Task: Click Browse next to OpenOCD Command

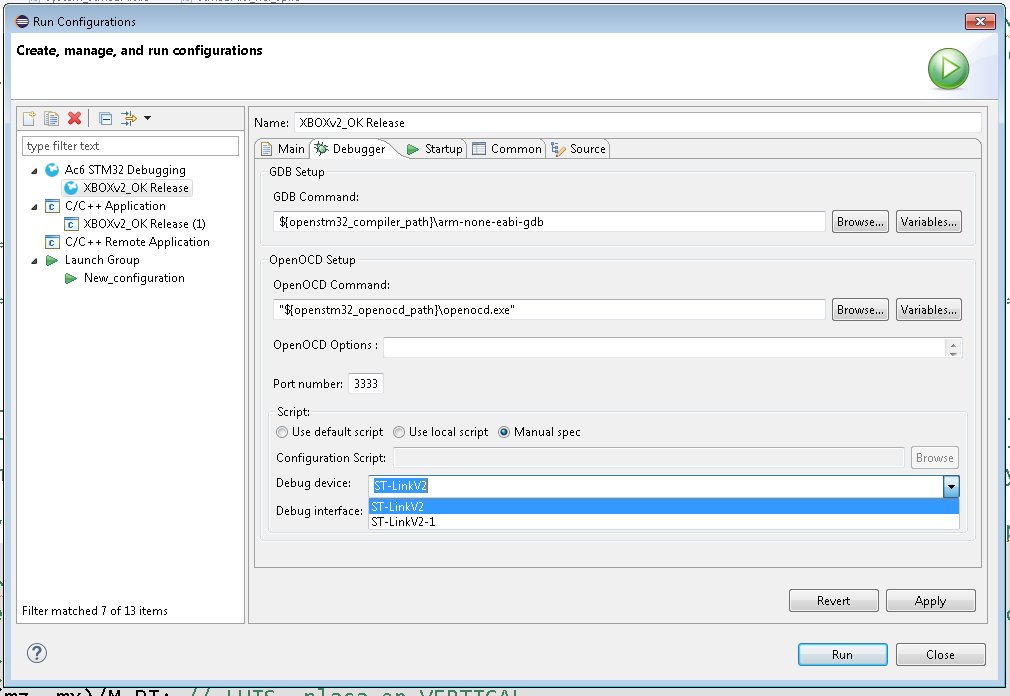Action: [x=860, y=310]
